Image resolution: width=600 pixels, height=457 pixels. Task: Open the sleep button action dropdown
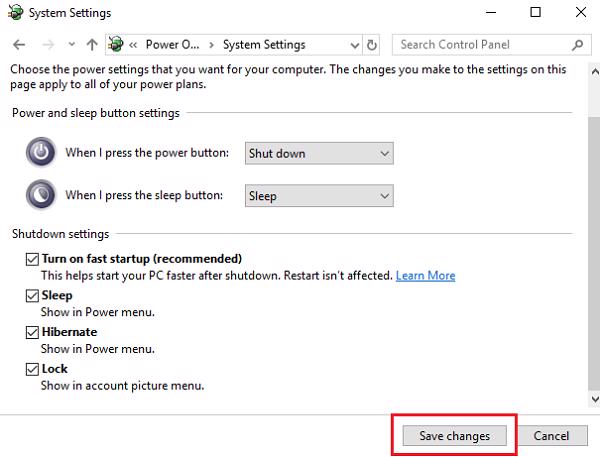click(319, 196)
